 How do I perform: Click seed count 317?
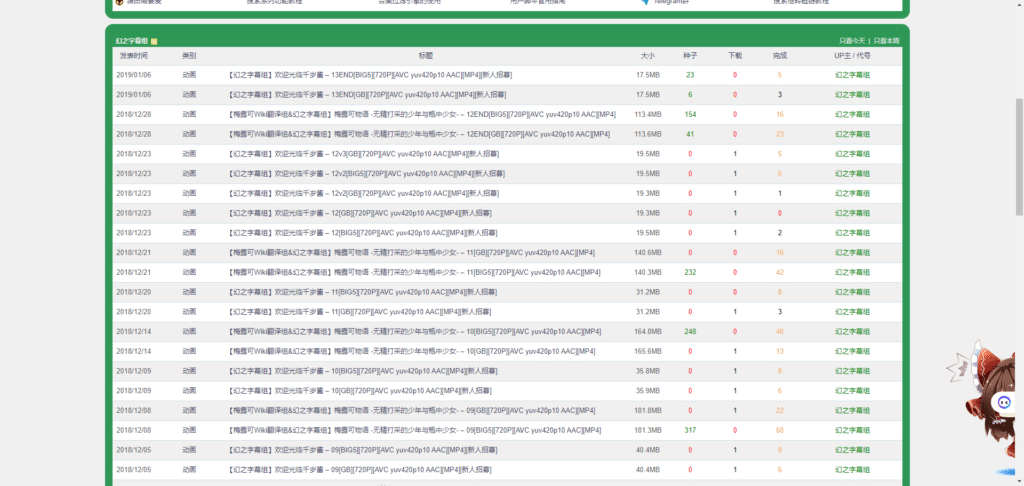coord(690,430)
